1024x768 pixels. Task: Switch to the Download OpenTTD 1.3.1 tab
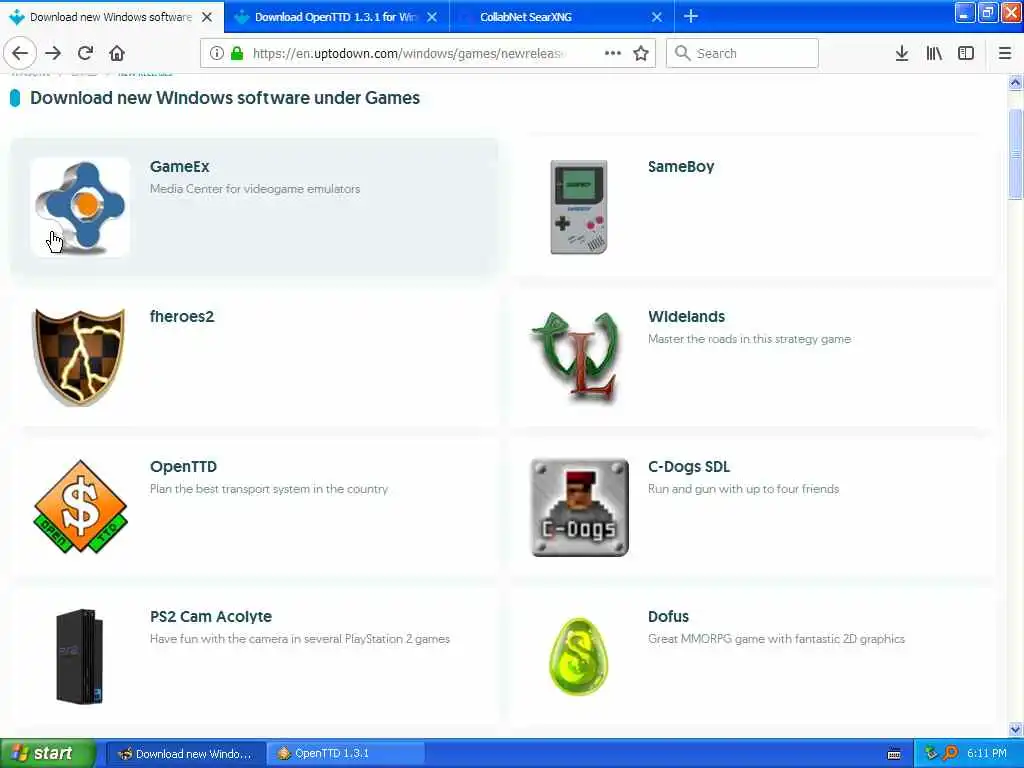336,17
